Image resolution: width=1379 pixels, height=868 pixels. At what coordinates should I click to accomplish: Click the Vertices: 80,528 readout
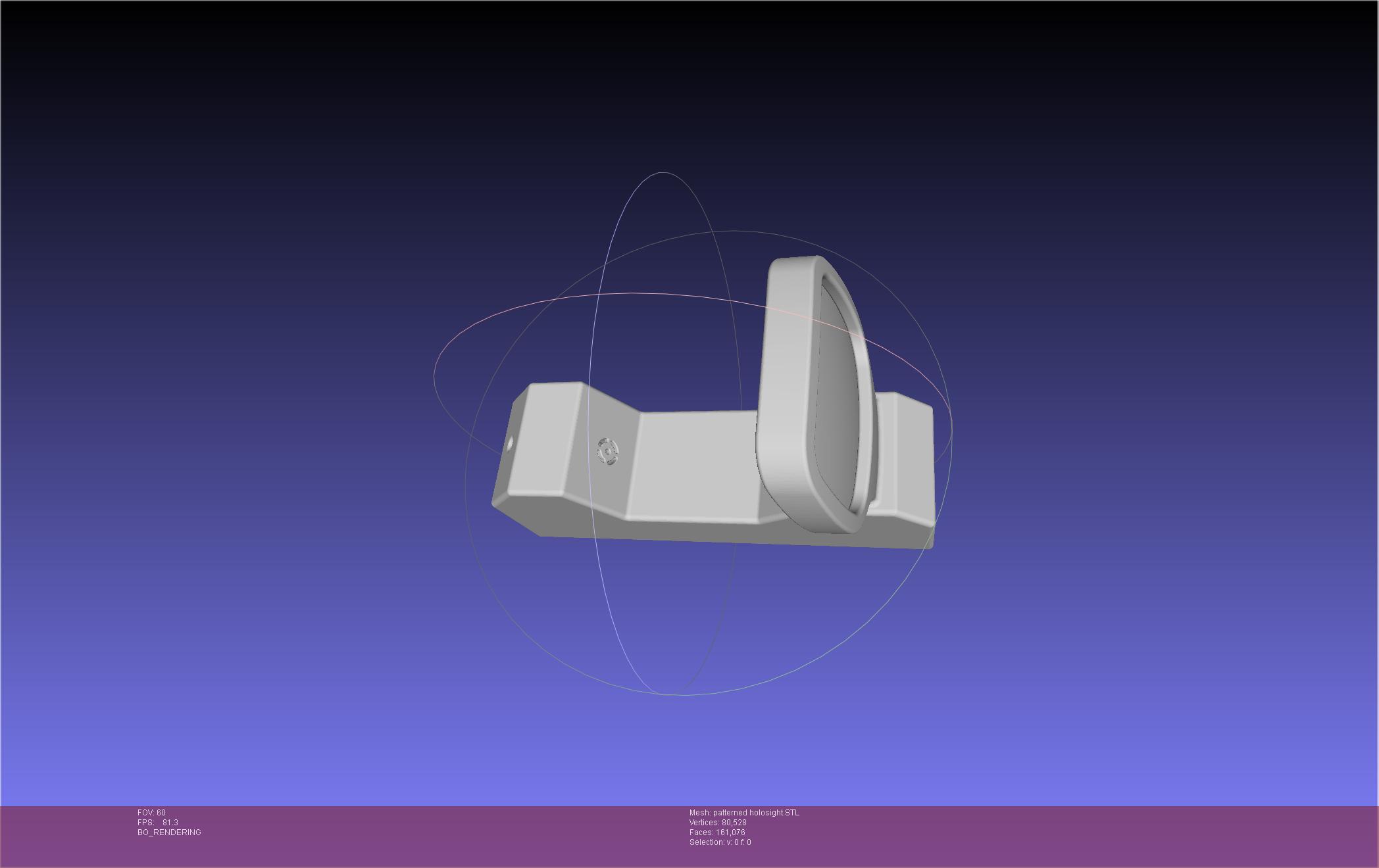click(718, 823)
